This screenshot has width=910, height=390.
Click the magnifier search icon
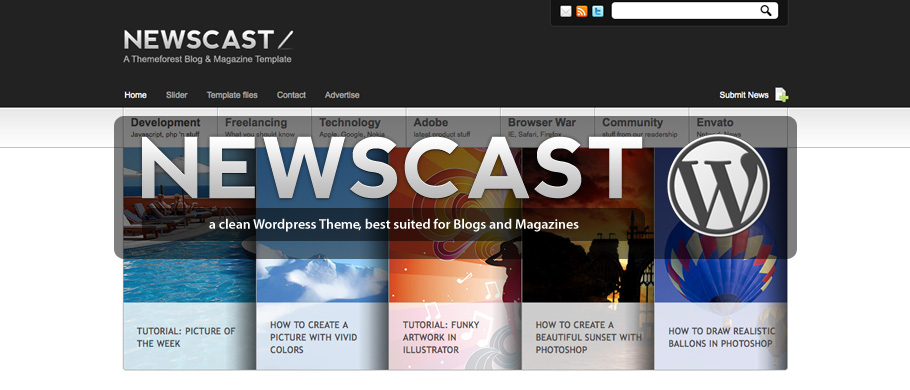(766, 10)
